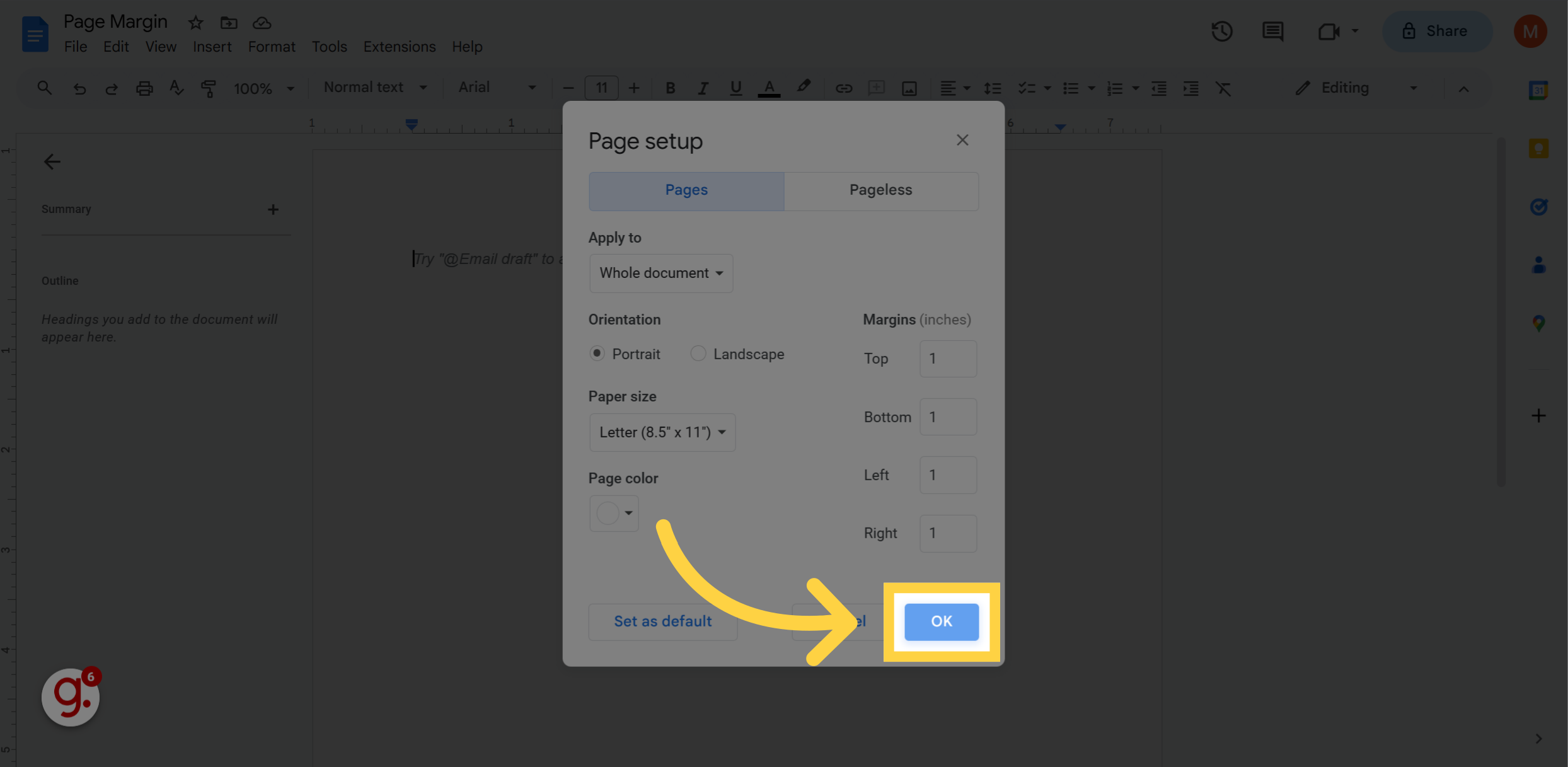Open the Format menu
The height and width of the screenshot is (767, 1568).
(272, 47)
